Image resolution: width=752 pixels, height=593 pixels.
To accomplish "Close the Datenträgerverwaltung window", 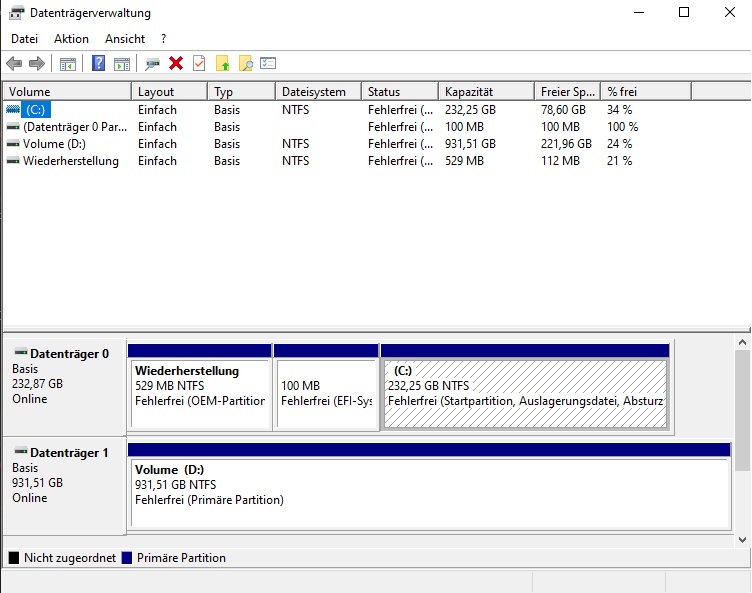I will pos(729,12).
